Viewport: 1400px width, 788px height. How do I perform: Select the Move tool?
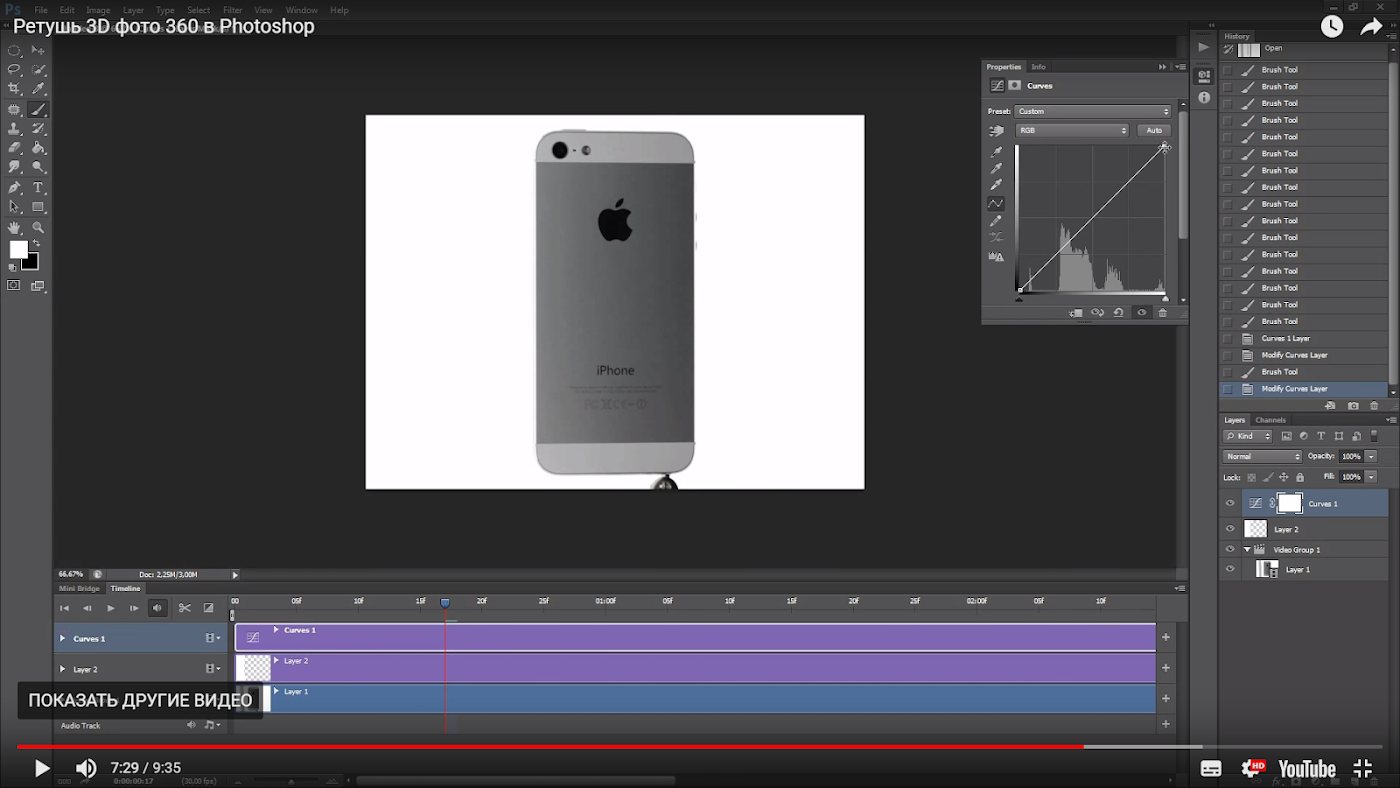(38, 50)
